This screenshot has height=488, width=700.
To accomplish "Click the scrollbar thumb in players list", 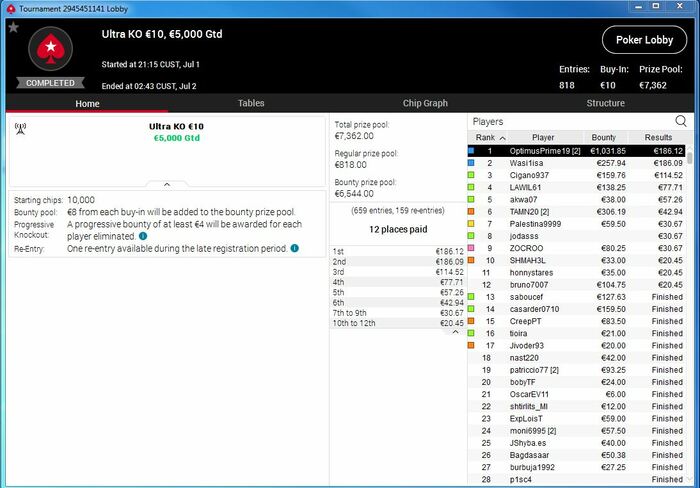I will pos(690,158).
